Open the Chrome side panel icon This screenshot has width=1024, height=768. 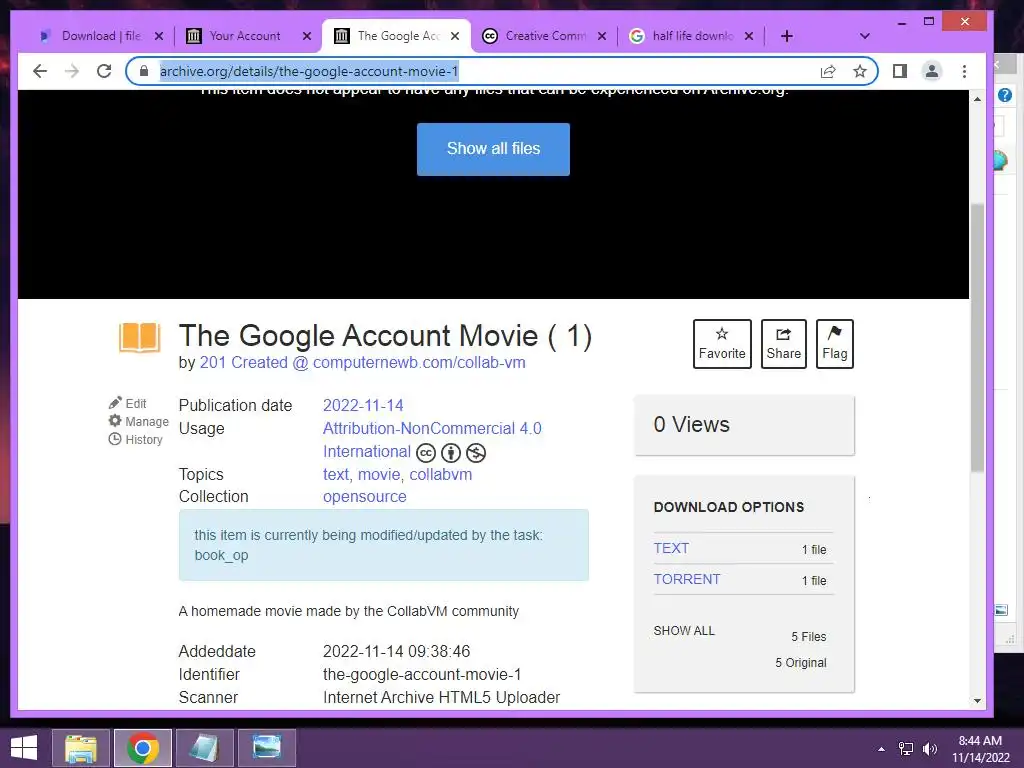900,71
